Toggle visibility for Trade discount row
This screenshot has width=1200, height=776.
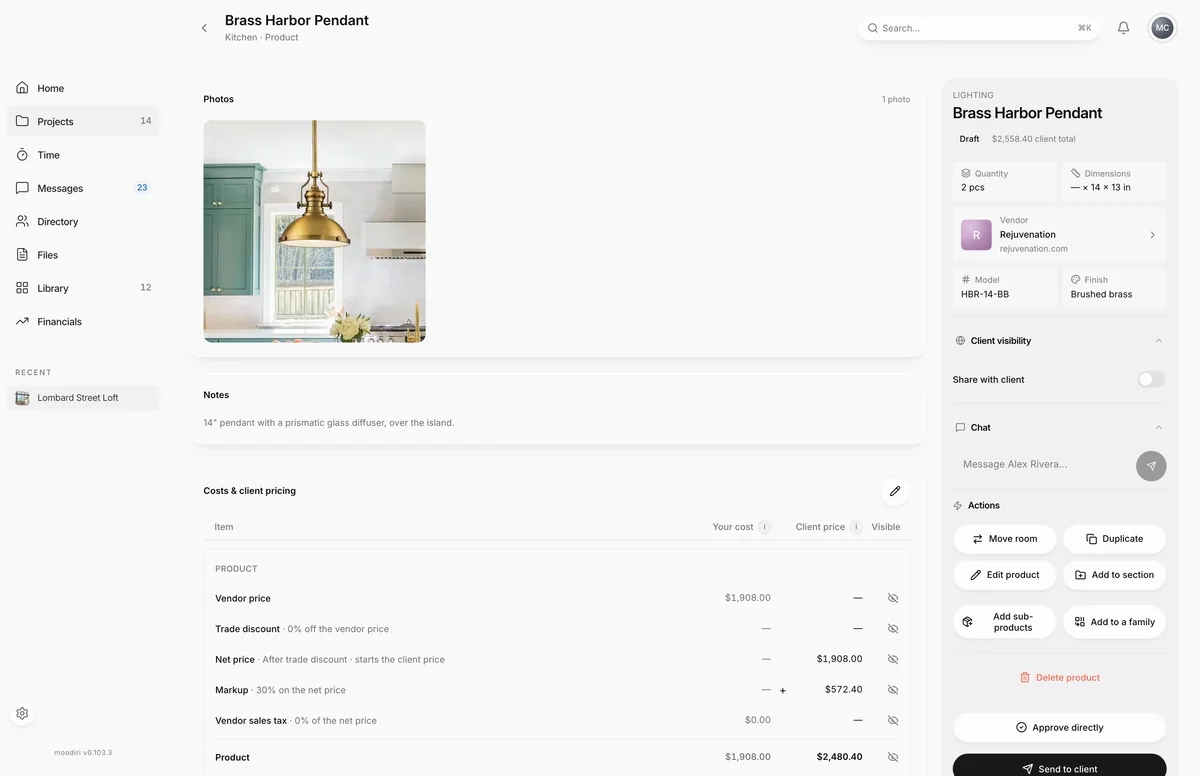click(893, 629)
